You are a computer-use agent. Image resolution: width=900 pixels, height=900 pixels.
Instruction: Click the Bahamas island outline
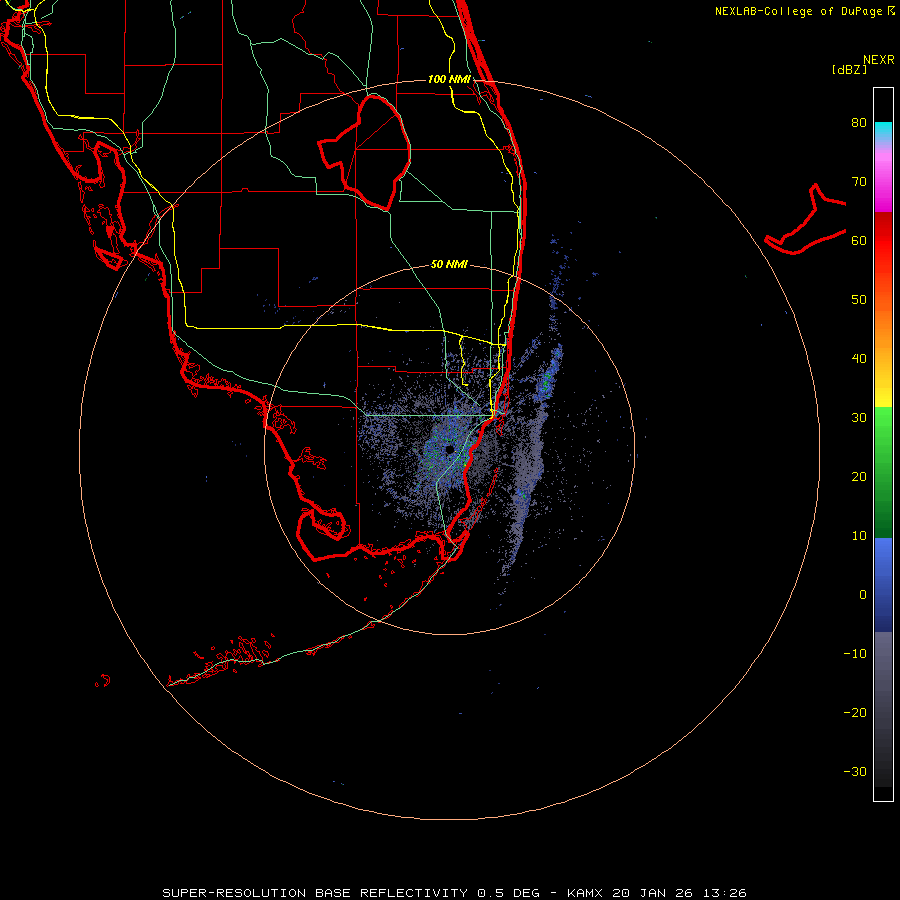pyautogui.click(x=805, y=219)
